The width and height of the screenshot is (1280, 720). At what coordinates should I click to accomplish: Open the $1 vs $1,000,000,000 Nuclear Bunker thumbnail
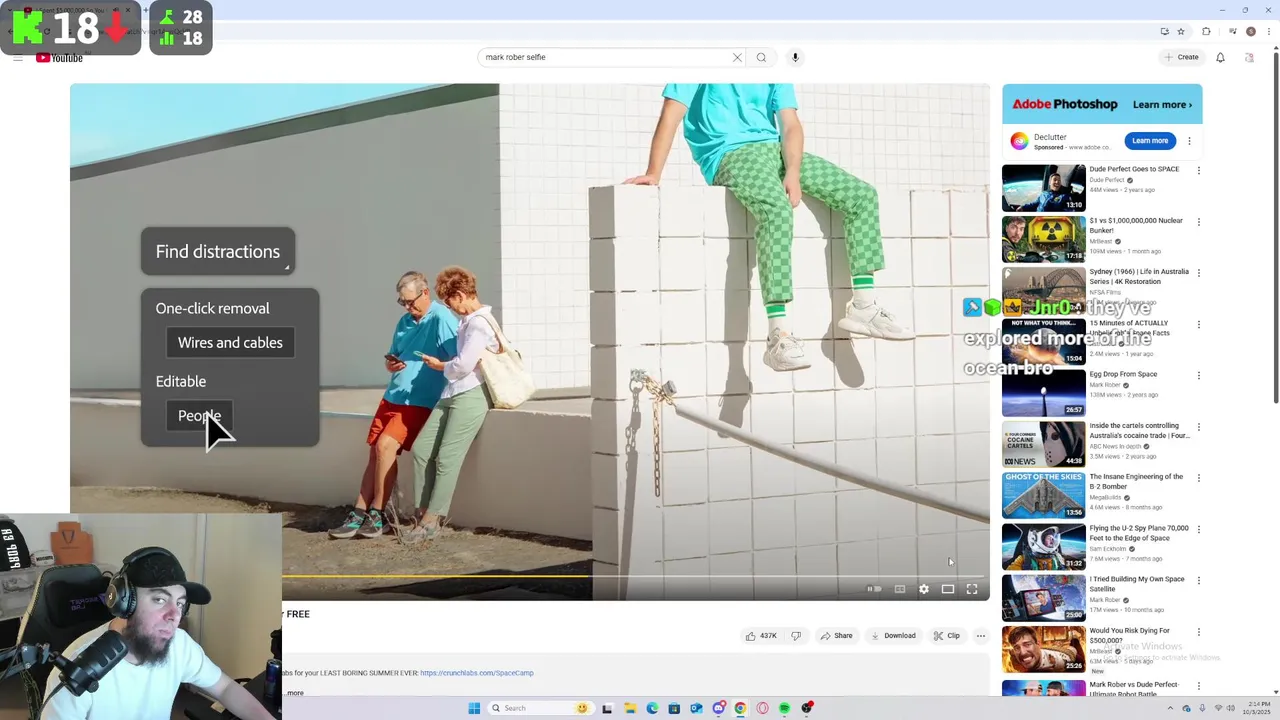coord(1043,239)
